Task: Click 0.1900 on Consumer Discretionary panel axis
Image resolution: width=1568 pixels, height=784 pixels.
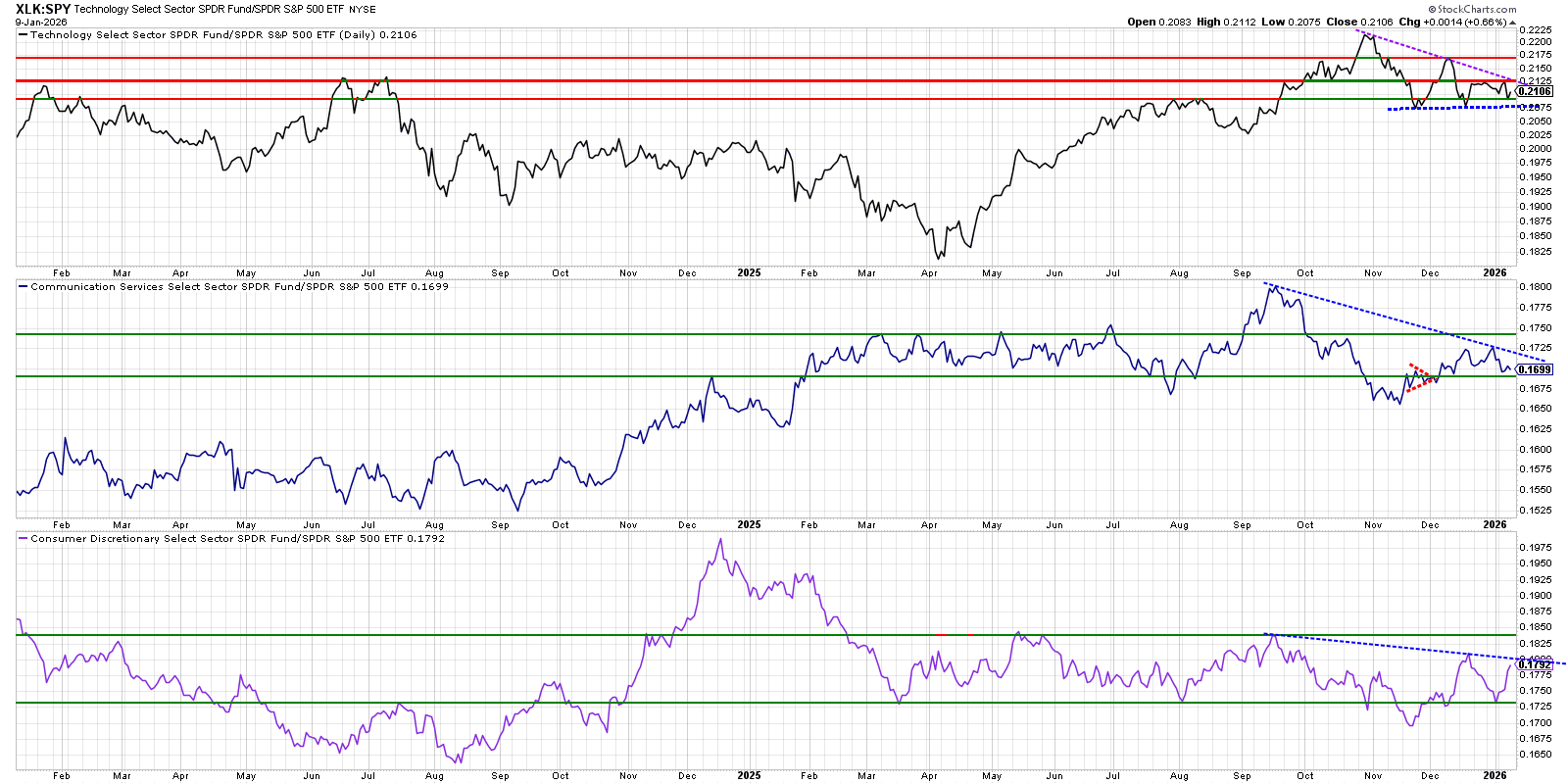Action: click(x=1535, y=596)
